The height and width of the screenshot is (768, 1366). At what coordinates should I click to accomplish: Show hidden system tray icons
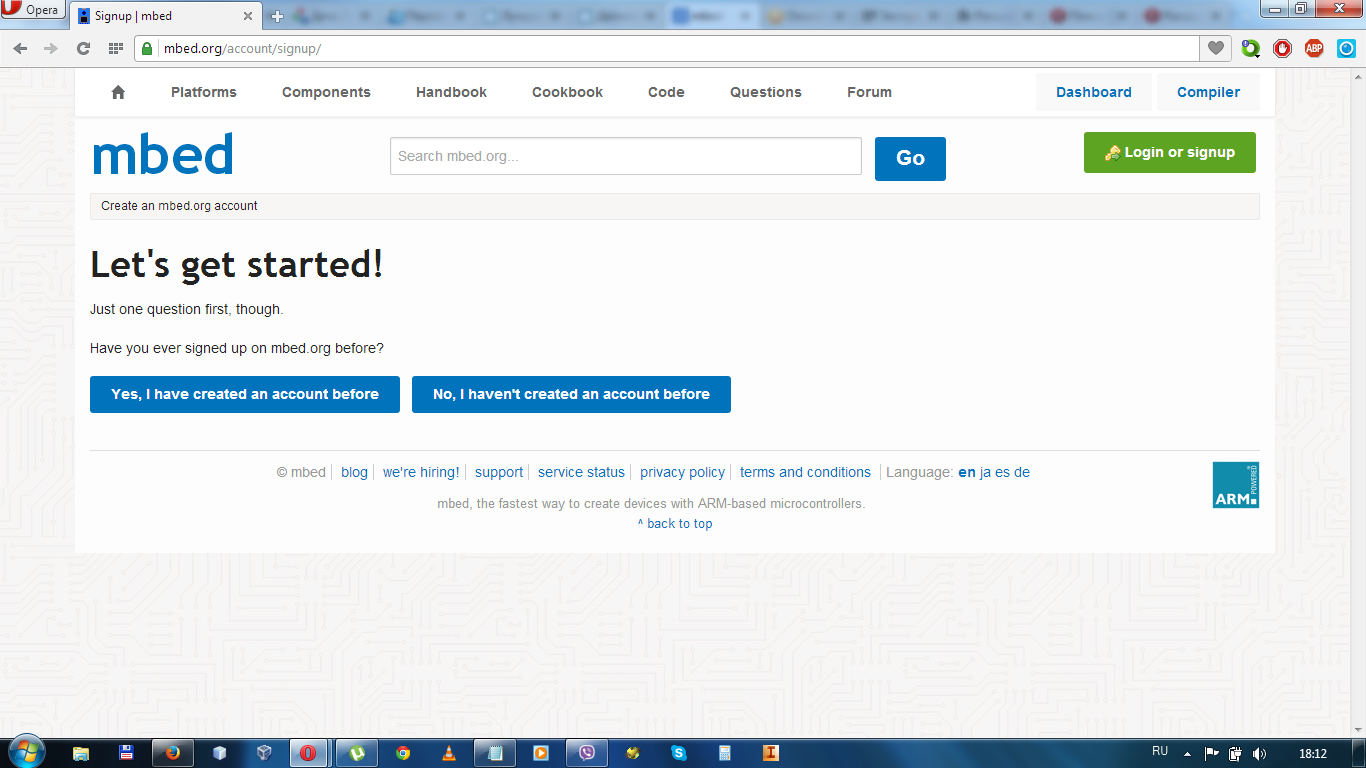(x=1187, y=753)
